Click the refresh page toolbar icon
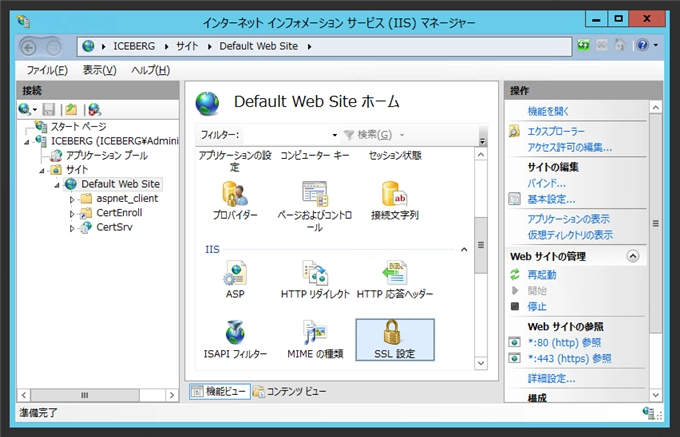The image size is (680, 437). (x=583, y=45)
